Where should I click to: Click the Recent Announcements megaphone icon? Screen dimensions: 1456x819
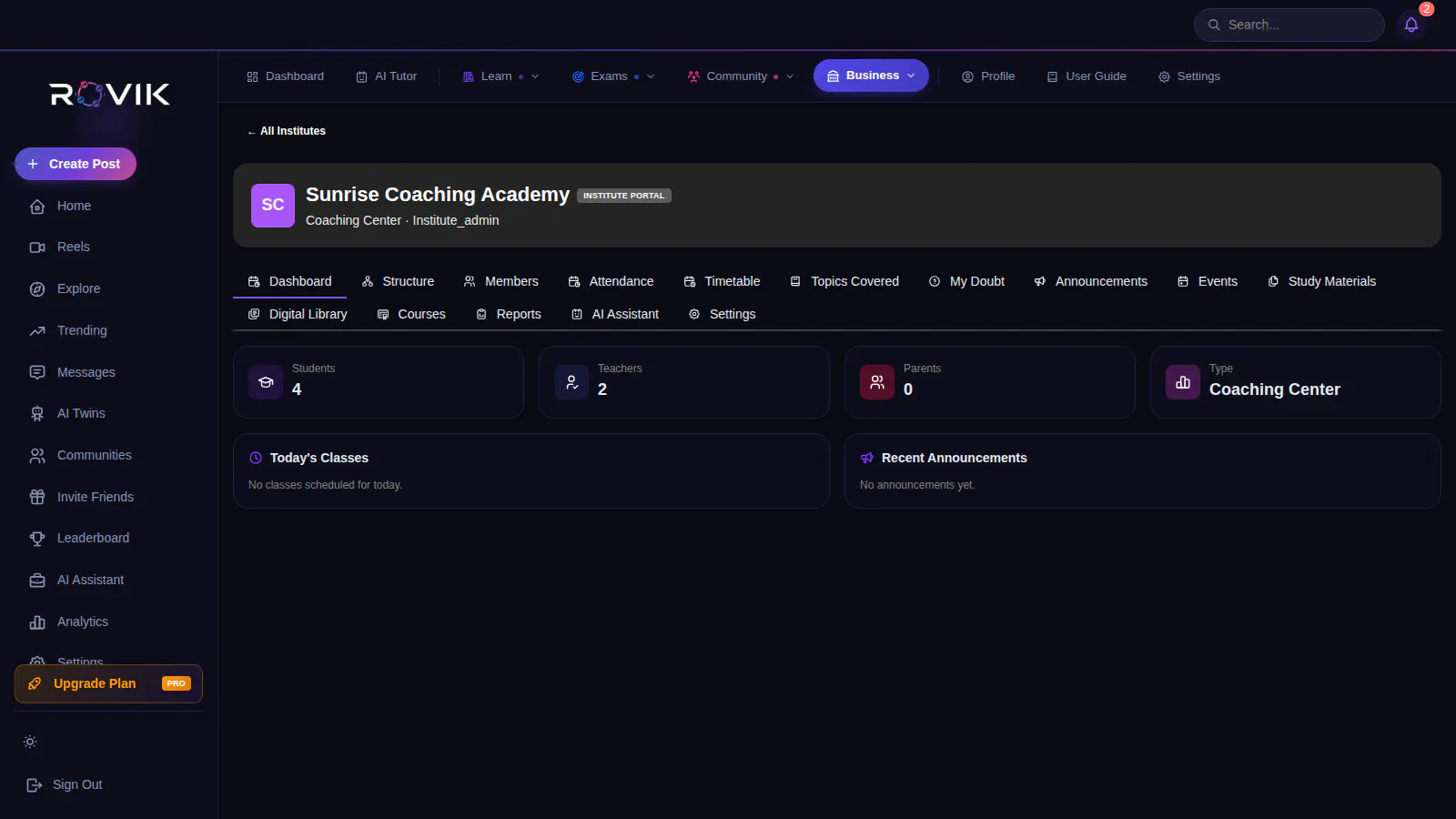[x=867, y=458]
